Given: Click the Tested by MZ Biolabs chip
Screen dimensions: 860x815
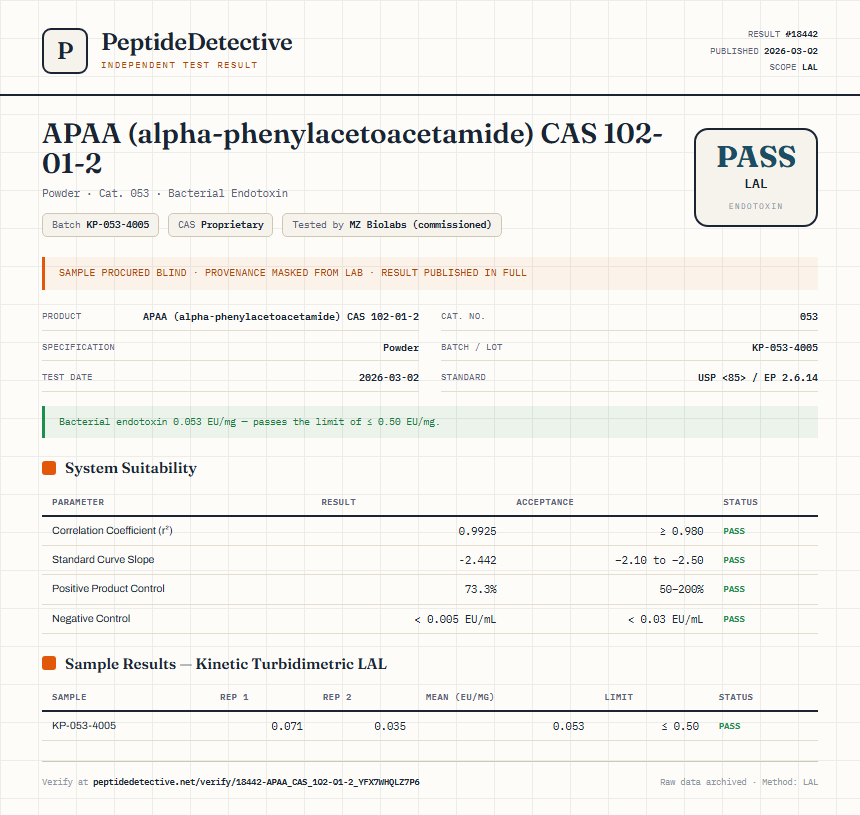Looking at the screenshot, I should tap(392, 225).
